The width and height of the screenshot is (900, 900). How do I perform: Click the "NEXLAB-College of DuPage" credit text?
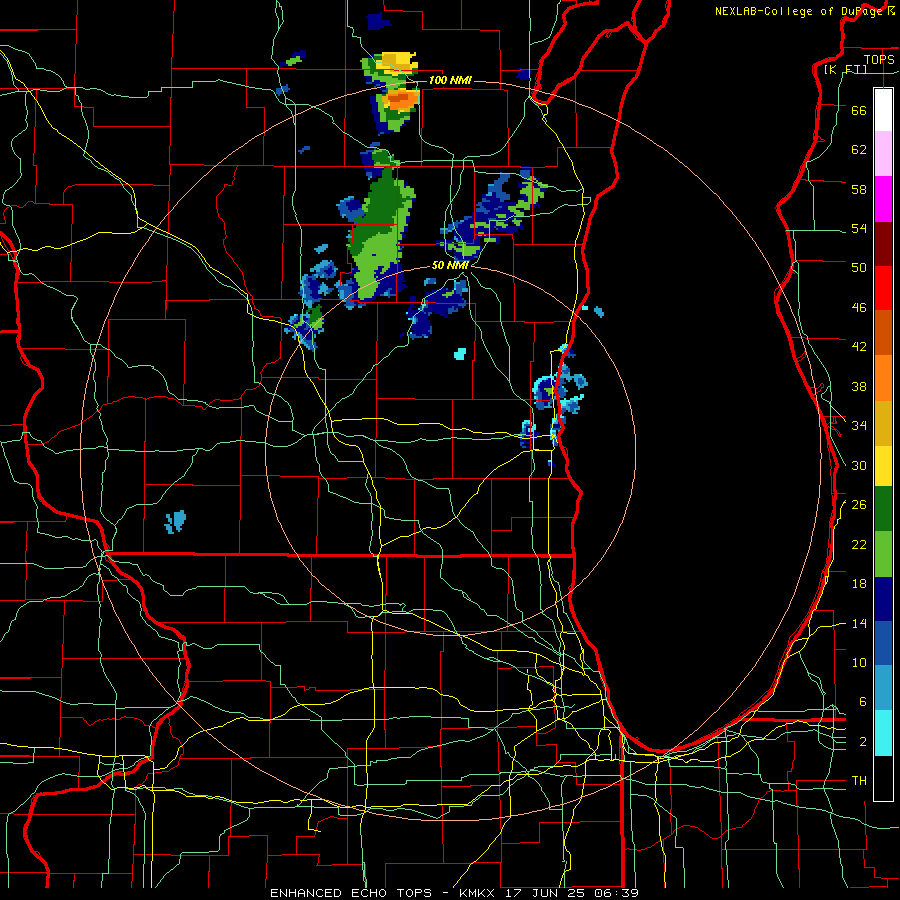[800, 11]
